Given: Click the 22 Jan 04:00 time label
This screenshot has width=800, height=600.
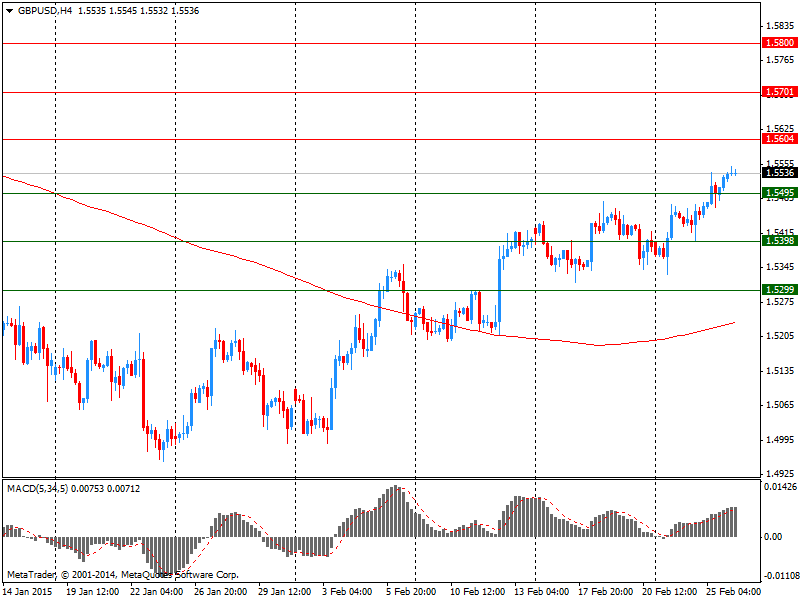Looking at the screenshot, I should [x=157, y=592].
